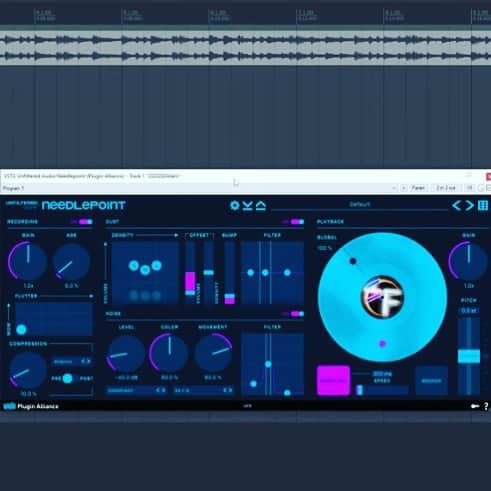This screenshot has height=491, width=491.
Task: Click the Noise Level knob
Action: click(126, 354)
